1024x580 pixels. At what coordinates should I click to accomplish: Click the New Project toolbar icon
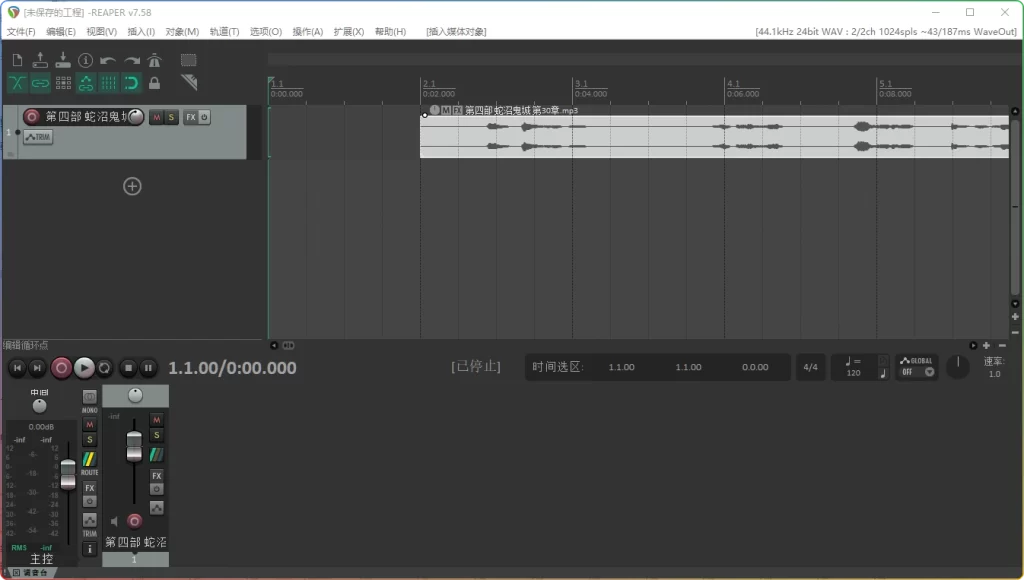(x=17, y=60)
